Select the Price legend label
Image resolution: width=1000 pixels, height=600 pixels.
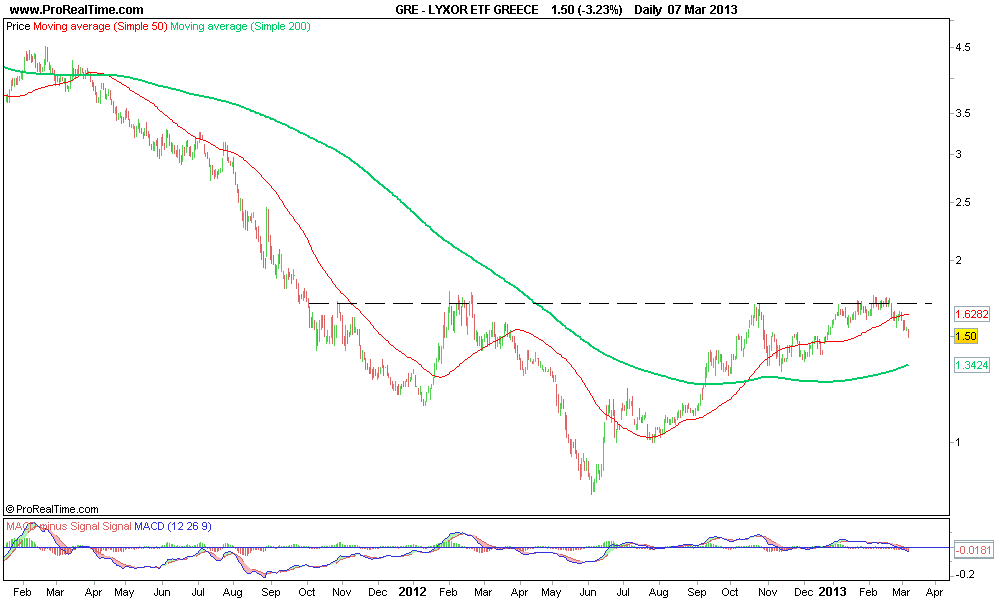pyautogui.click(x=18, y=27)
